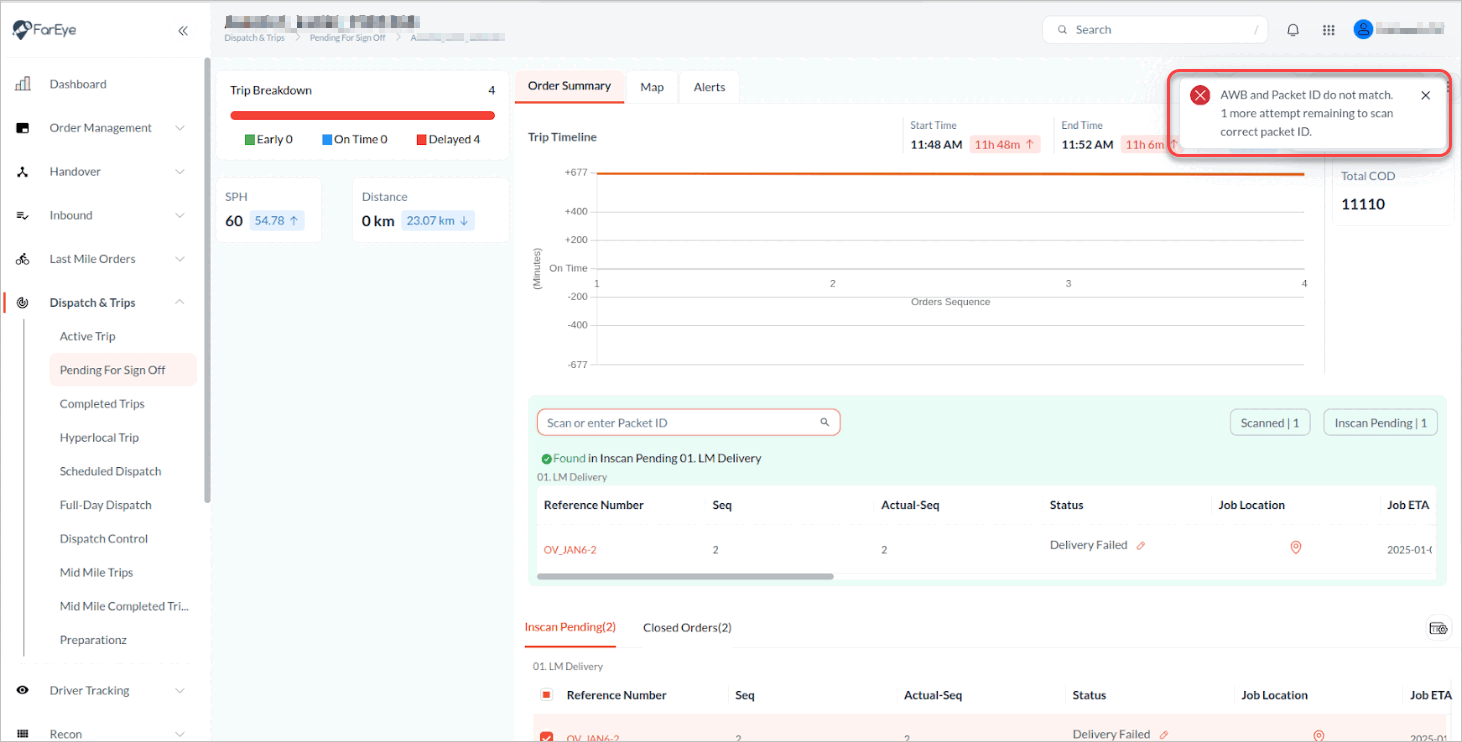Open Mid Mile Trips in sidebar

click(96, 573)
